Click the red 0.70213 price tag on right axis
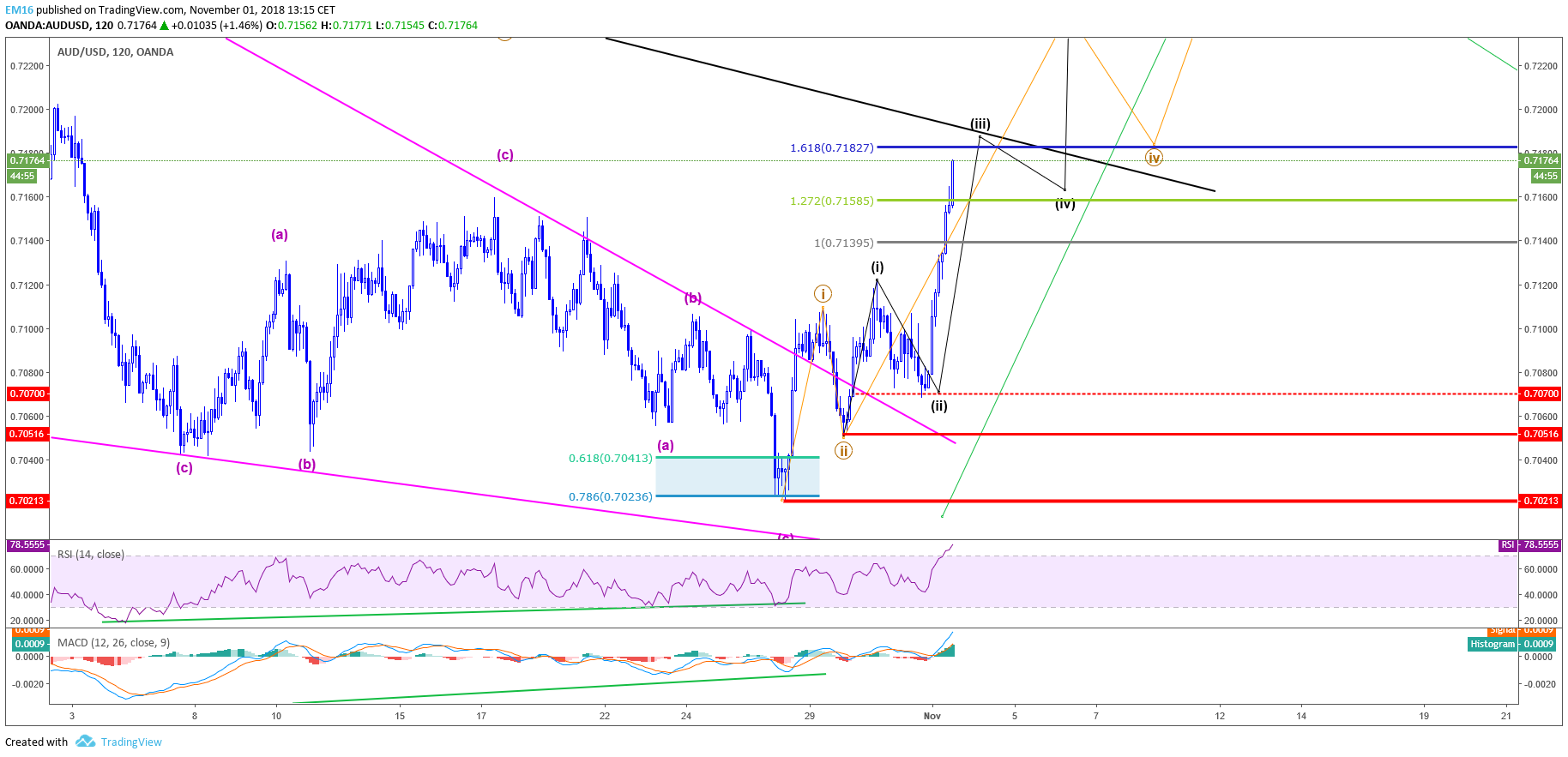The width and height of the screenshot is (1568, 757). click(x=1540, y=501)
